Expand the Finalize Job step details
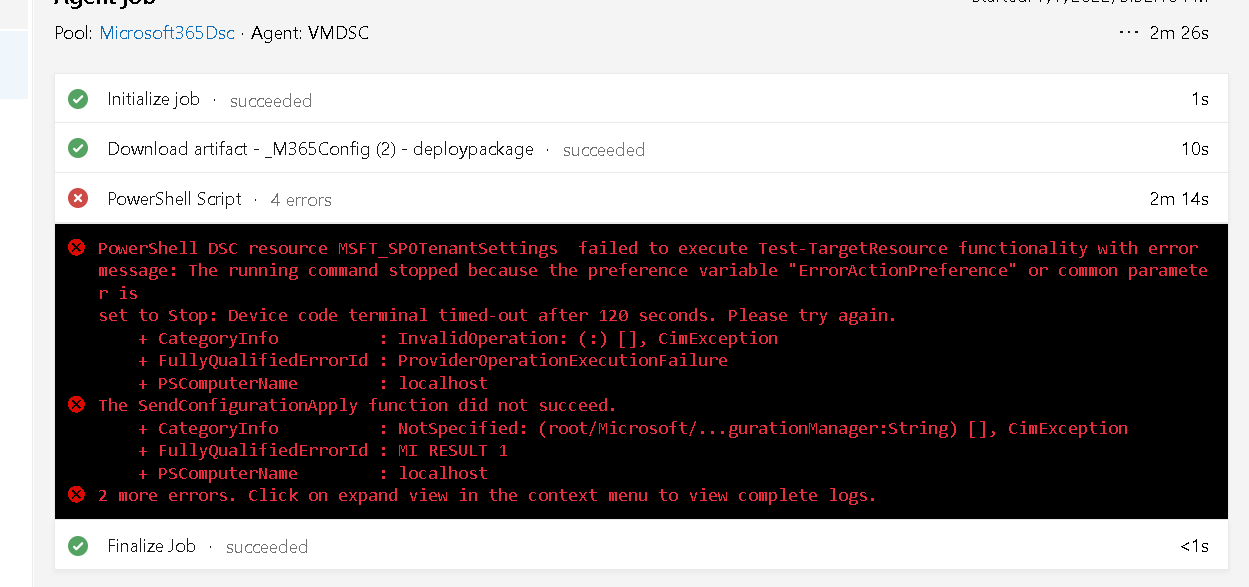1249x587 pixels. 151,546
